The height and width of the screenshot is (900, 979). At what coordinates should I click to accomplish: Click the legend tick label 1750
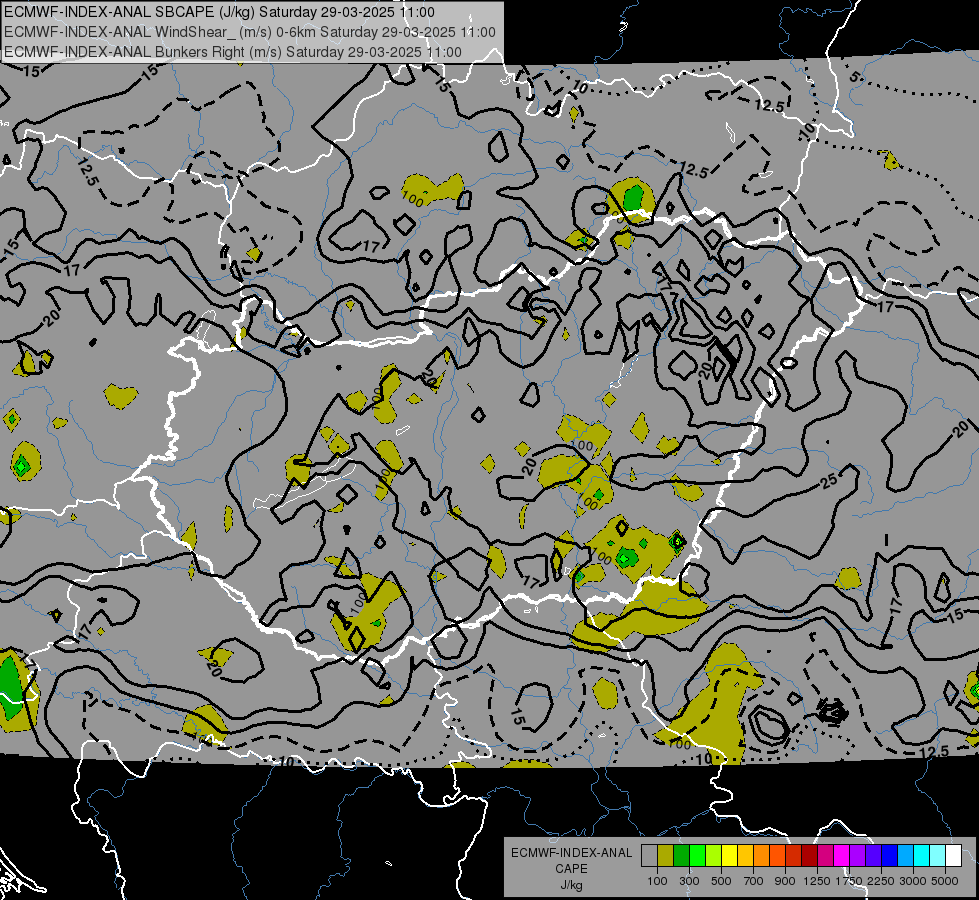pyautogui.click(x=849, y=881)
